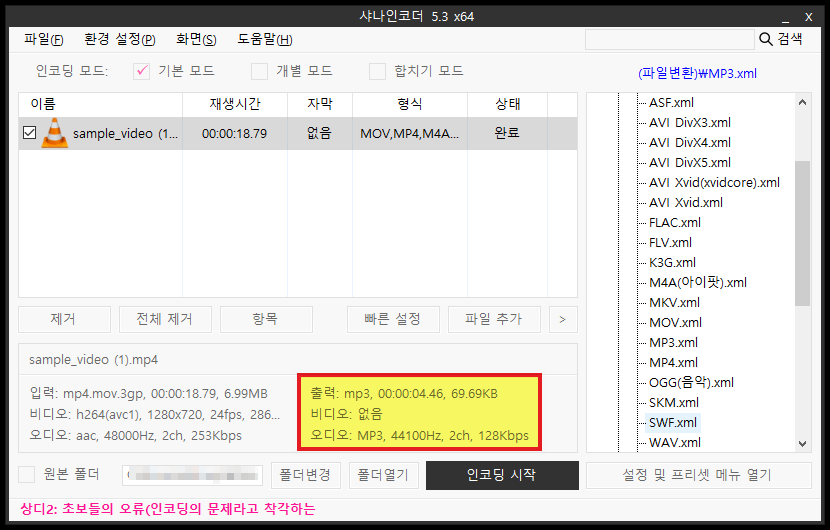Screen dimensions: 830x530
Task: Click the MOV,MP4,M4A... format cell
Action: pyautogui.click(x=410, y=133)
